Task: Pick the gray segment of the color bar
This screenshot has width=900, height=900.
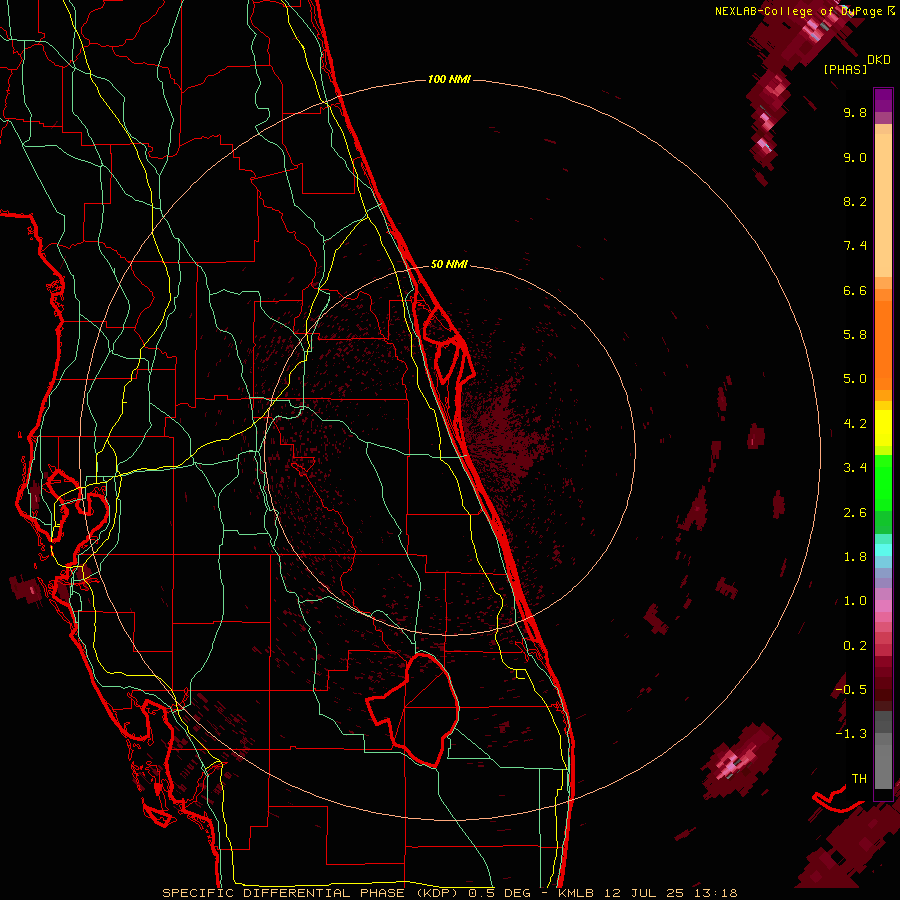Action: coord(883,752)
